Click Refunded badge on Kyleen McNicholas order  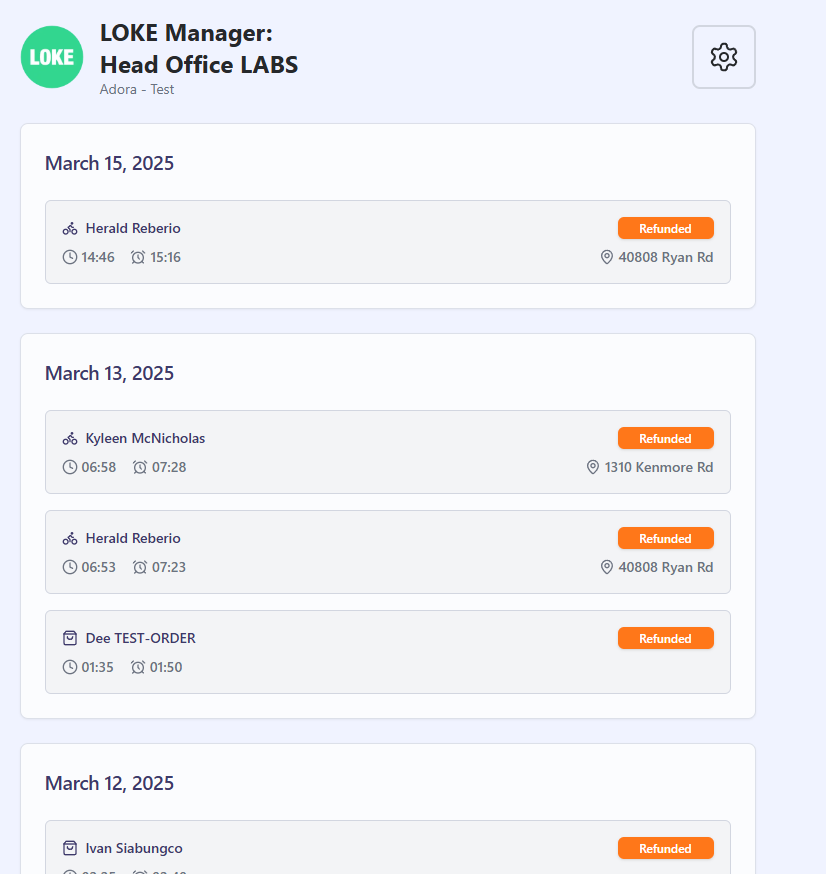[x=665, y=439]
